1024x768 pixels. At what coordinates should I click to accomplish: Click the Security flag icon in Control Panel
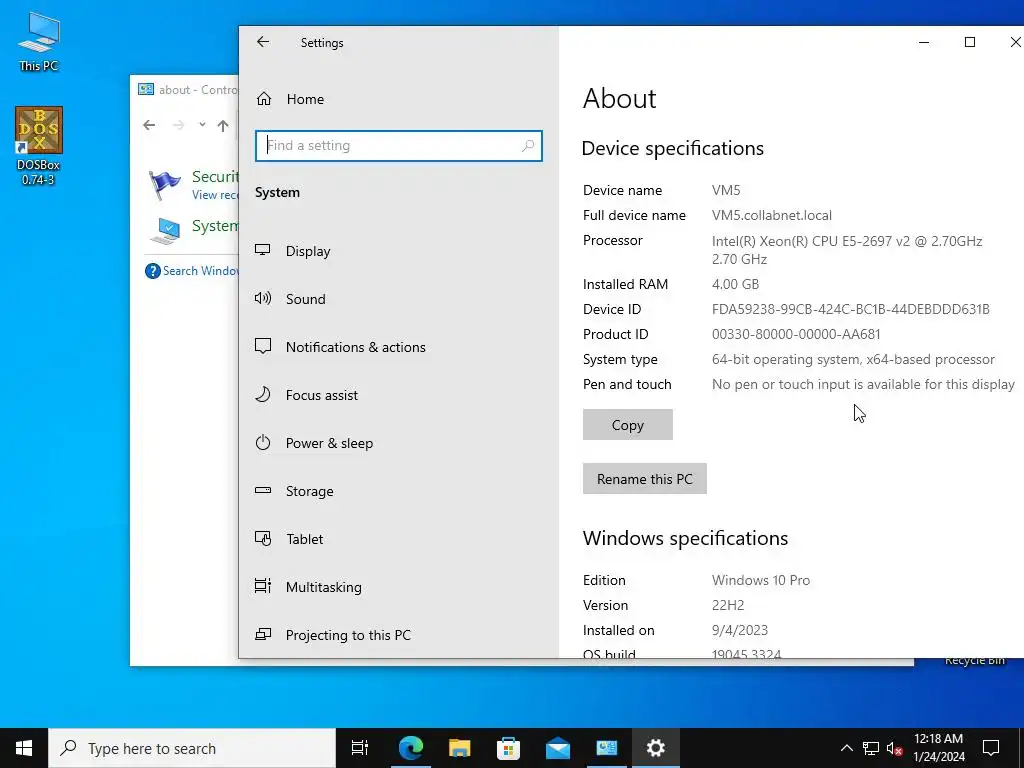coord(165,185)
